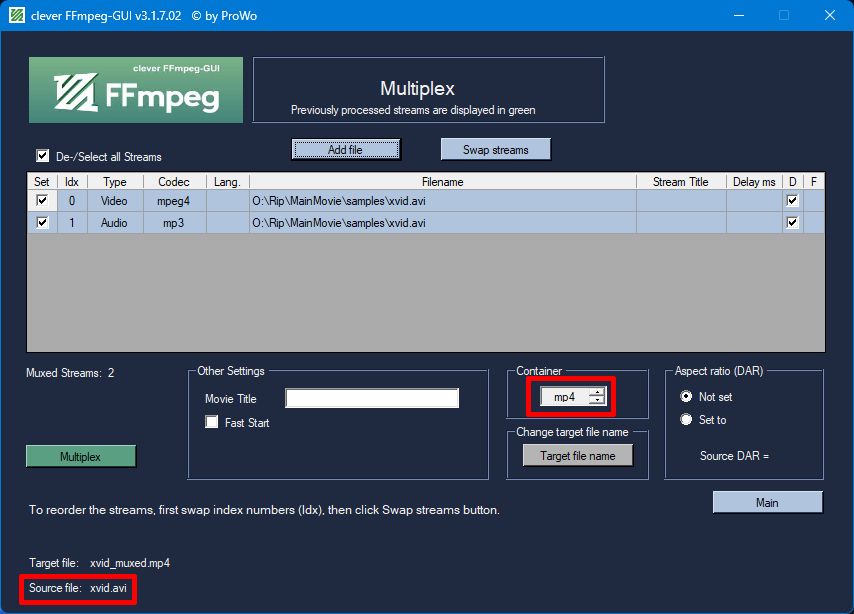Screen dimensions: 854x614
Task: Click the Stream Title column header
Action: click(681, 181)
